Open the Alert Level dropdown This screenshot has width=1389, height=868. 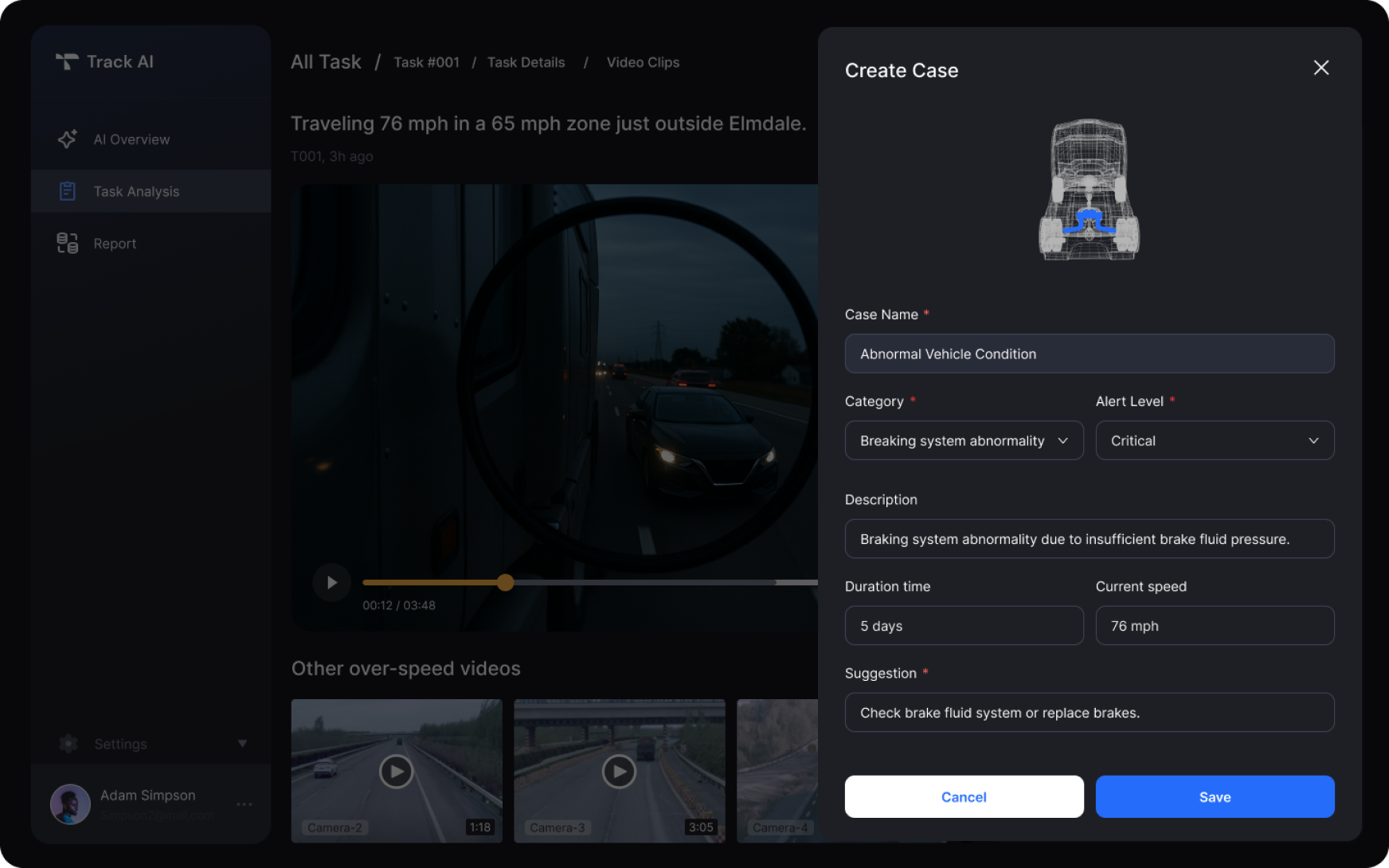1215,440
